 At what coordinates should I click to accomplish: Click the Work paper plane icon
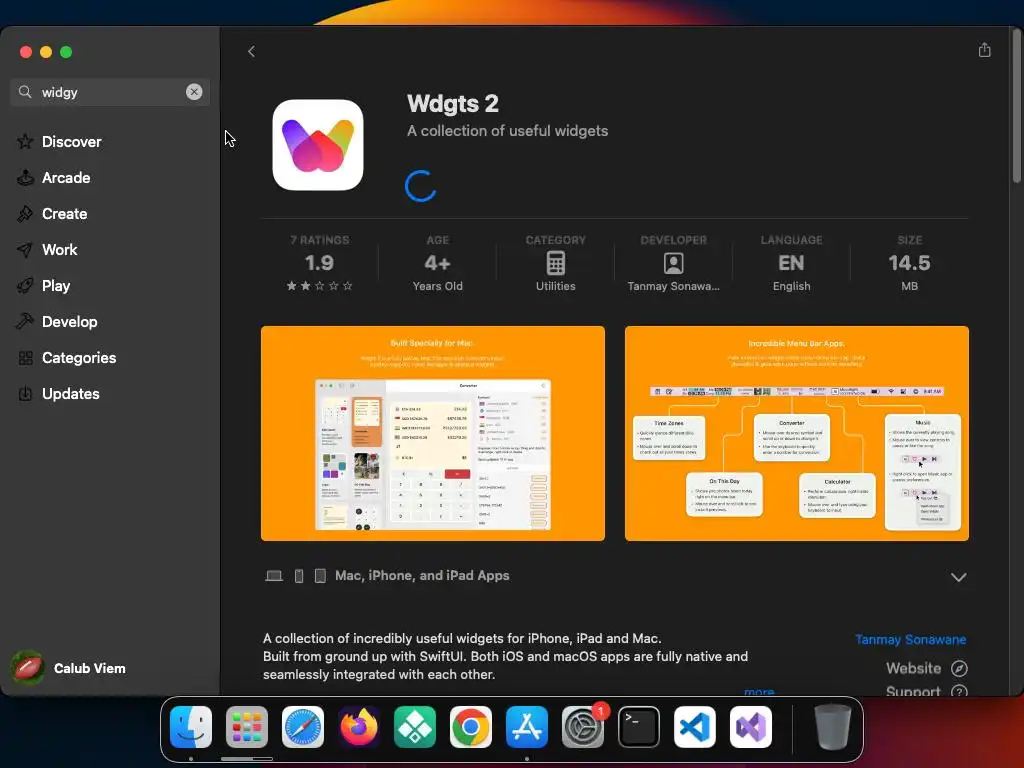pos(25,249)
